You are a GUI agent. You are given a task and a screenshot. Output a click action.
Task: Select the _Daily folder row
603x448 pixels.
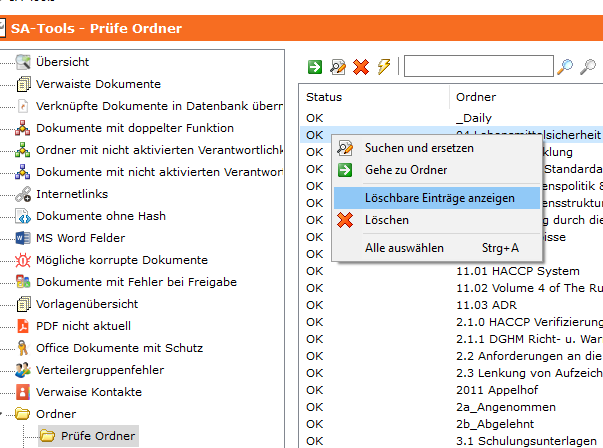[x=451, y=118]
